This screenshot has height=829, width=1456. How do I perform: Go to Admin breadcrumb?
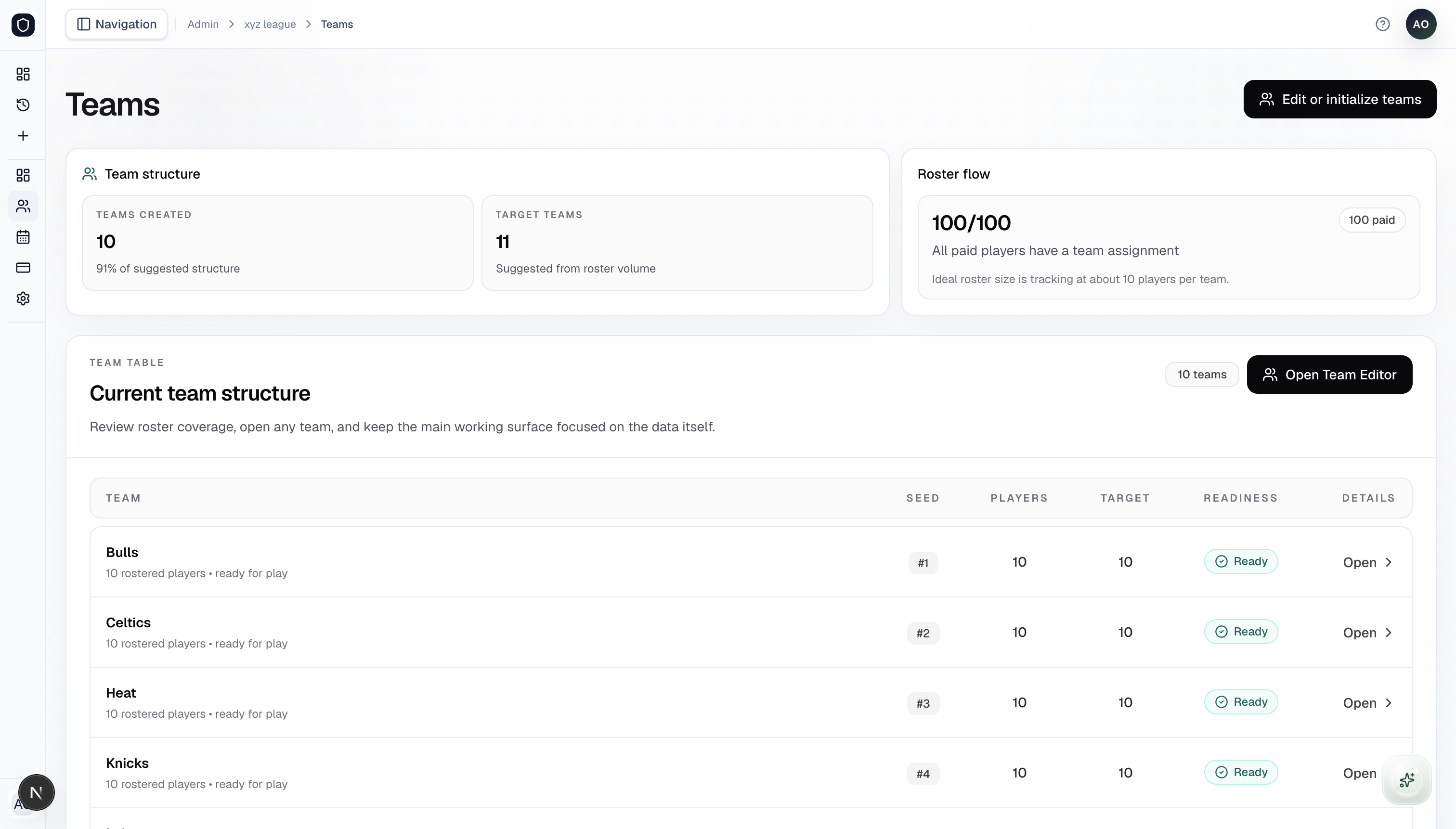click(x=203, y=24)
